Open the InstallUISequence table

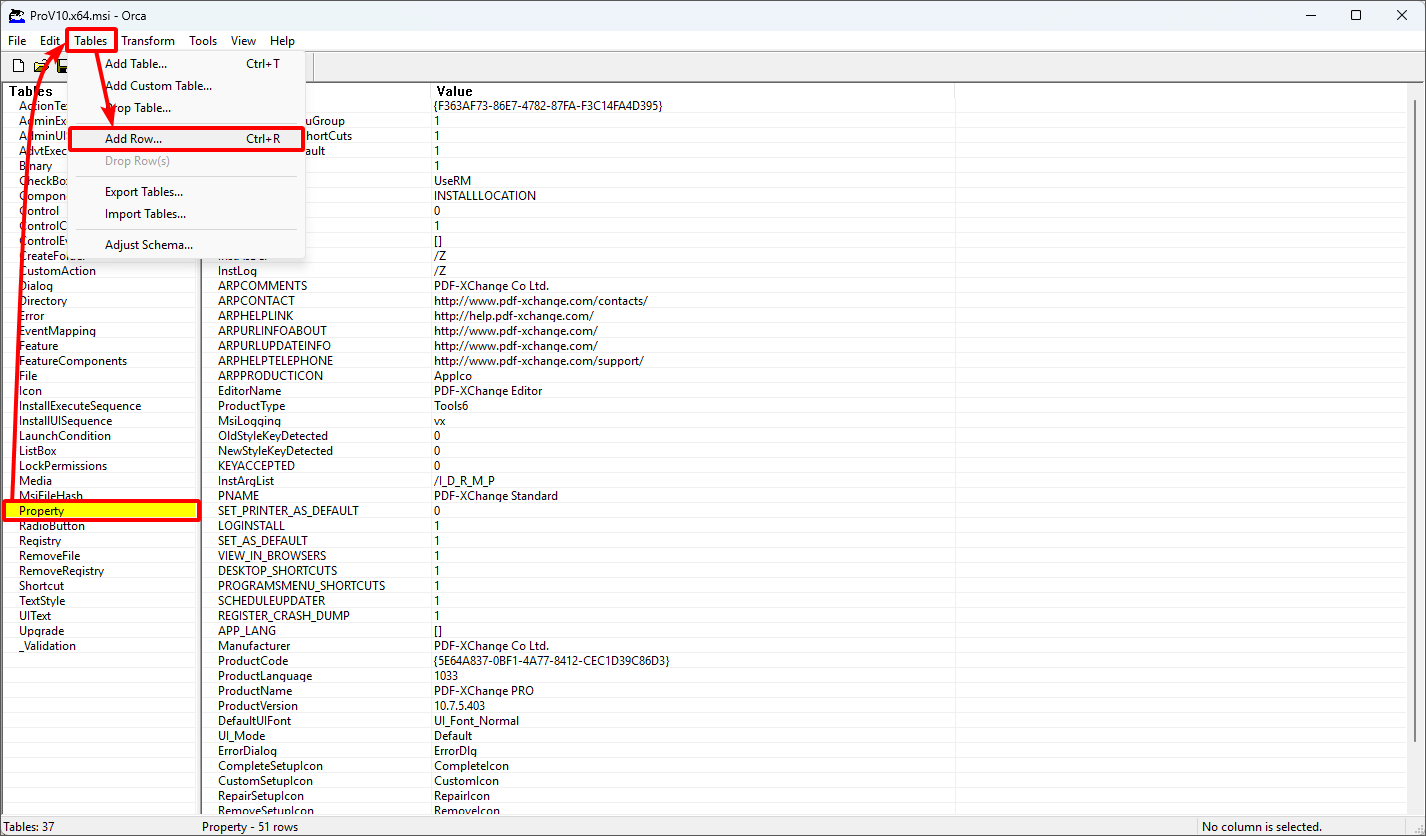tap(66, 421)
